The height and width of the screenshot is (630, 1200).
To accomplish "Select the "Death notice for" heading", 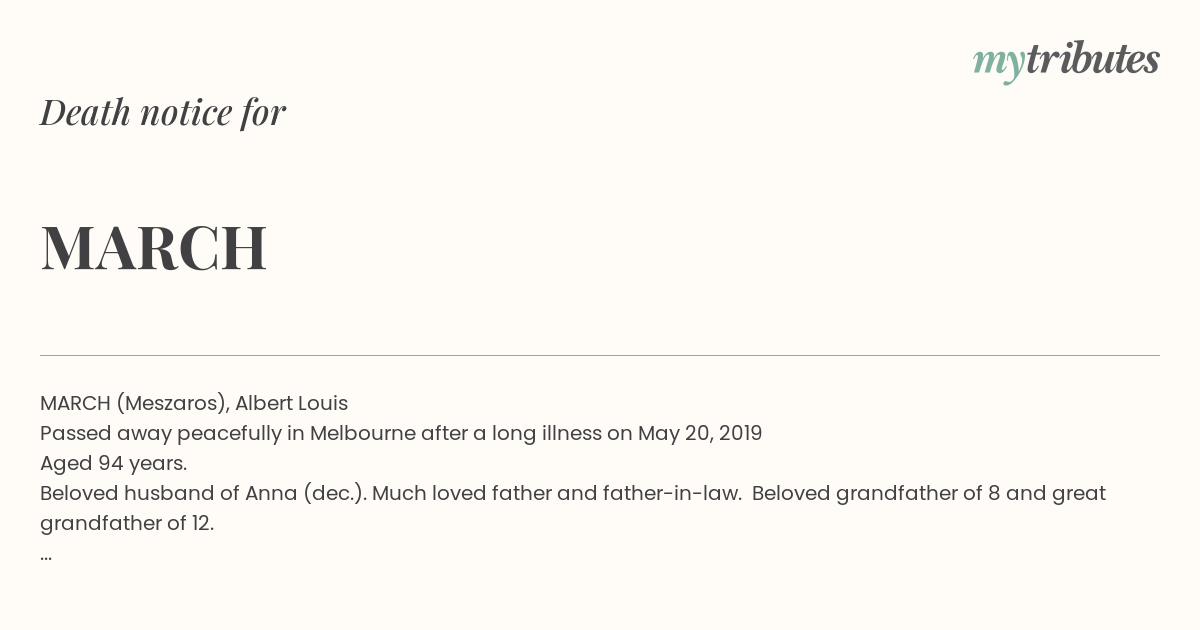I will pyautogui.click(x=163, y=112).
